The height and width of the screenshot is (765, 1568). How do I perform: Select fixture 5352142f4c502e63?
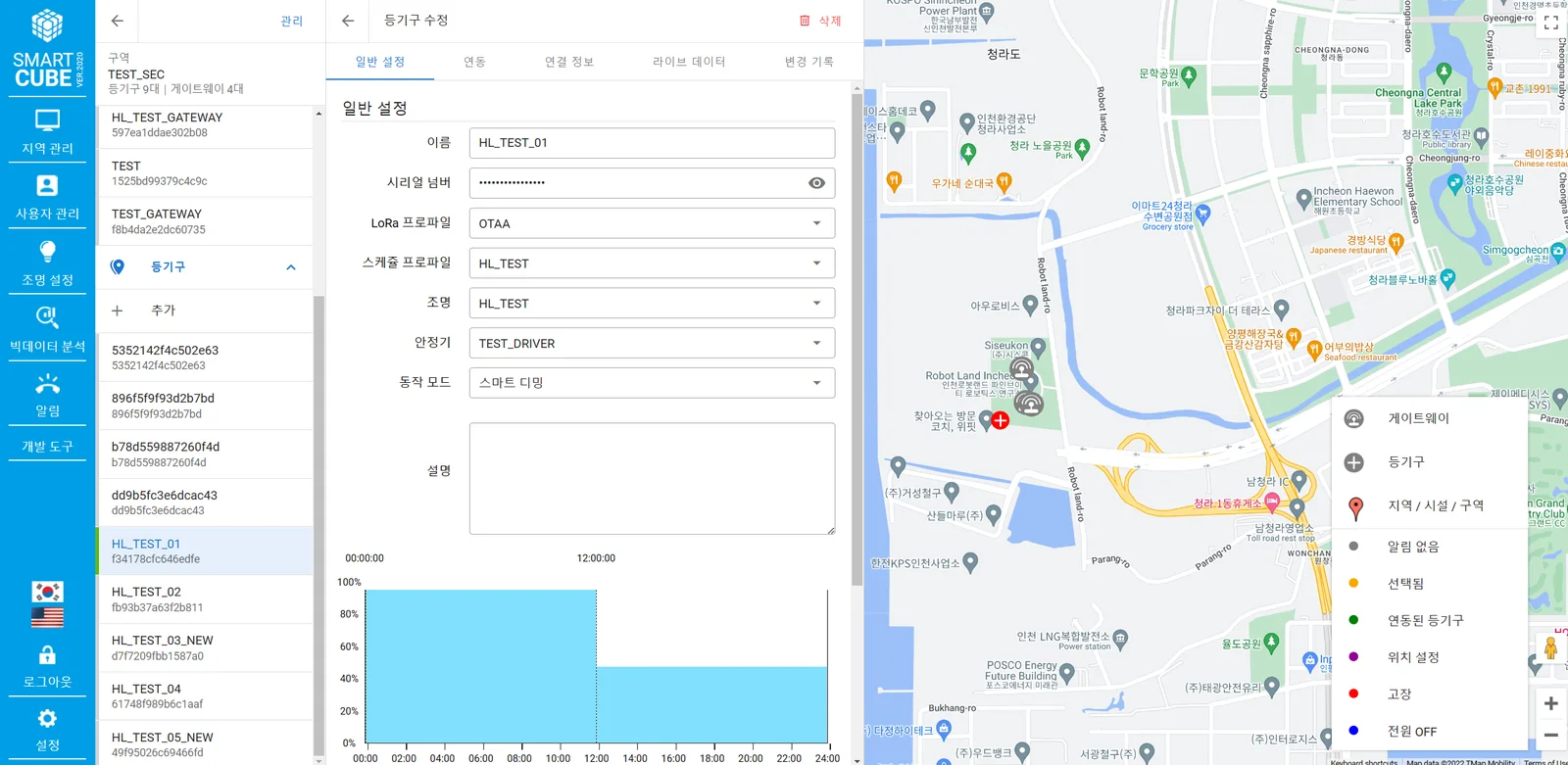pyautogui.click(x=204, y=358)
